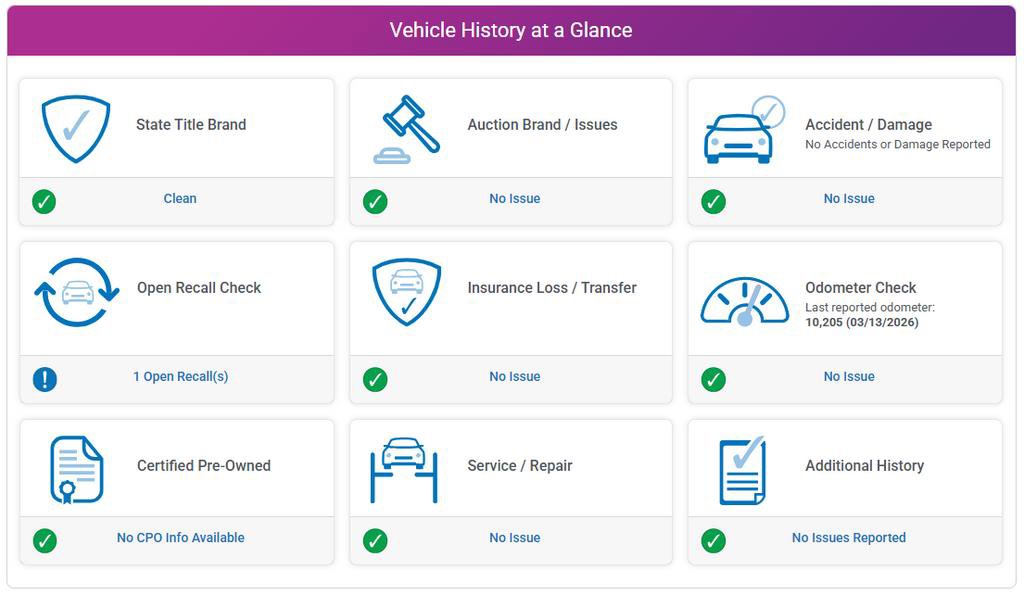
Task: Open the 1 Open Recall(s) link
Action: 180,377
